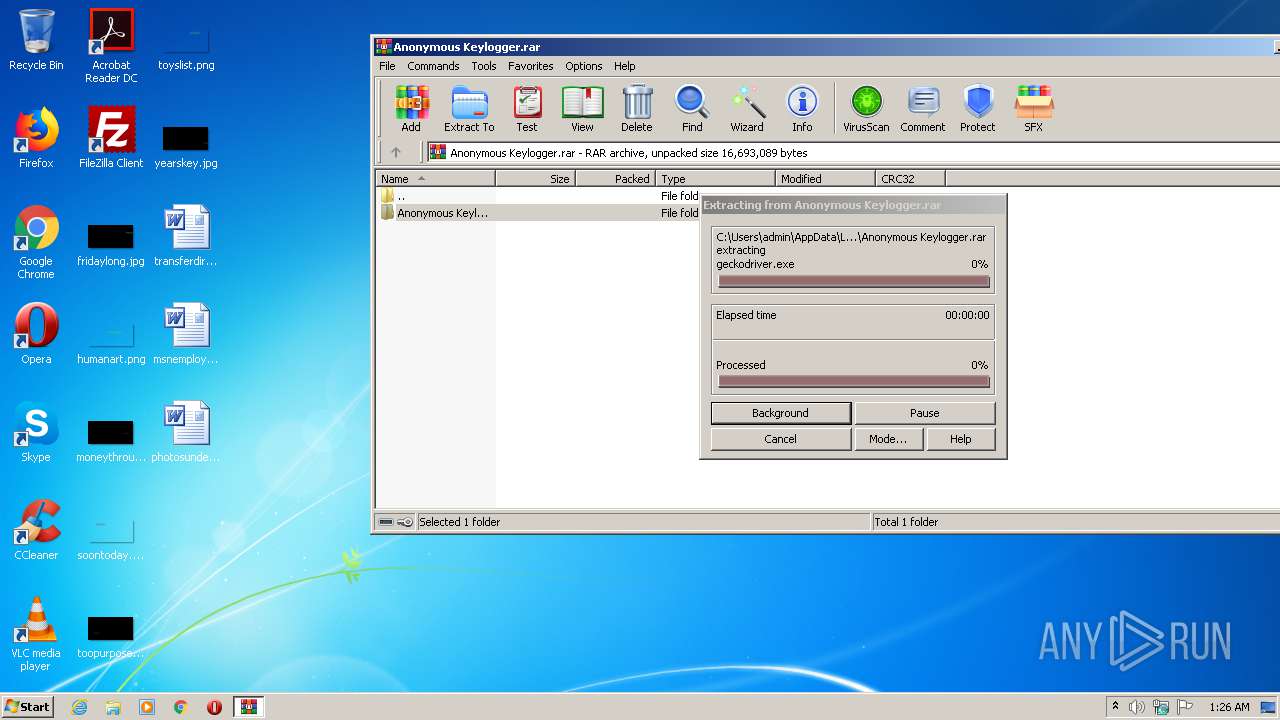Viewport: 1280px width, 720px height.
Task: Select photosunde Word document icon
Action: click(x=186, y=432)
